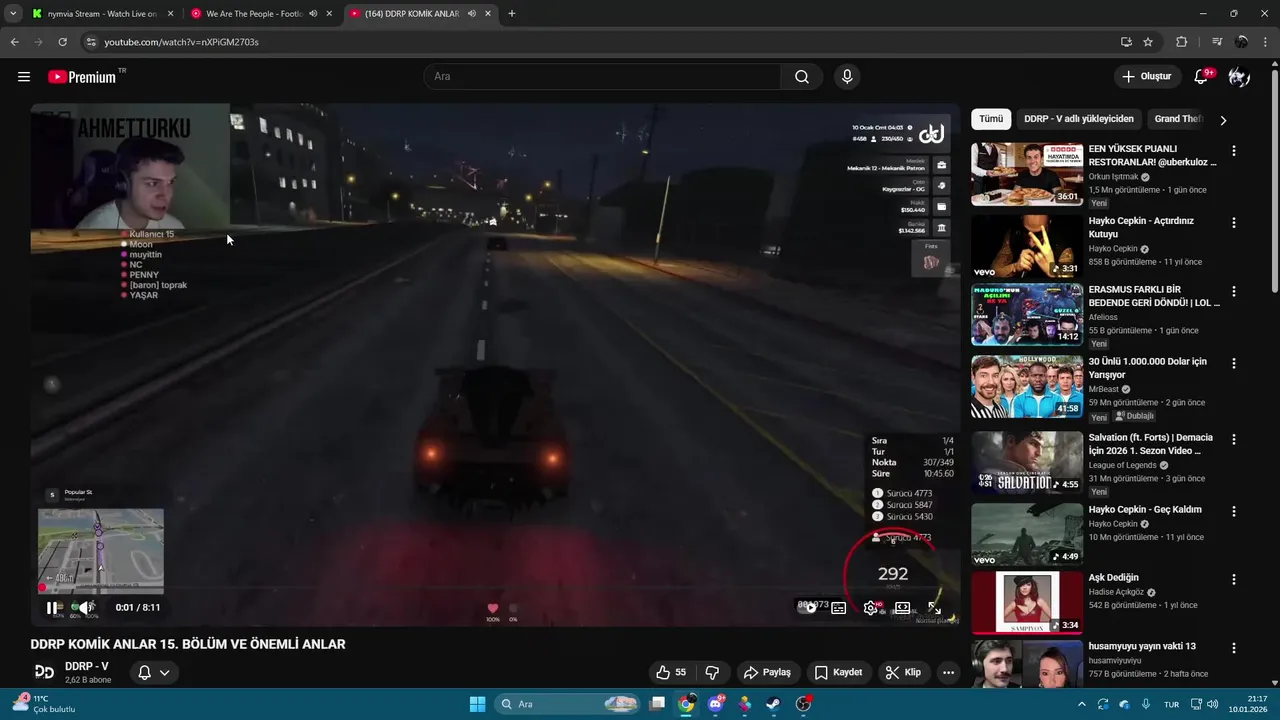Open the DDRP - V channel name link
The width and height of the screenshot is (1280, 720).
click(87, 666)
